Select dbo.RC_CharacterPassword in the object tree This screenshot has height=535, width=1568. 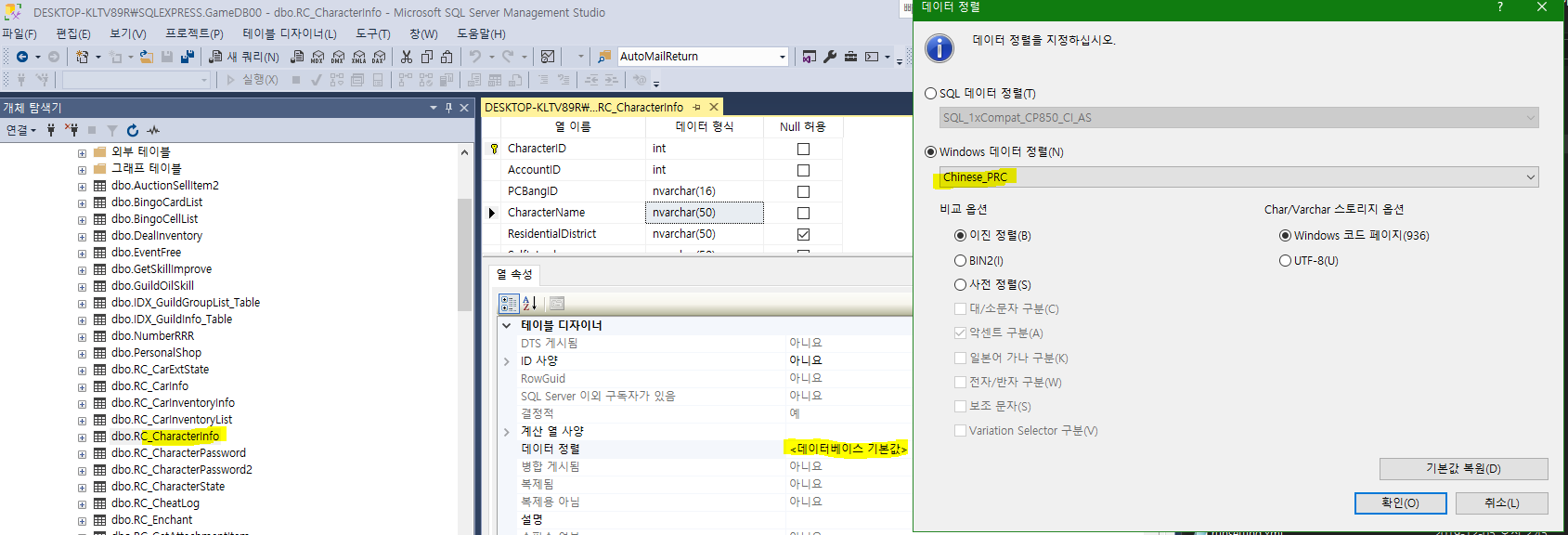tap(178, 453)
